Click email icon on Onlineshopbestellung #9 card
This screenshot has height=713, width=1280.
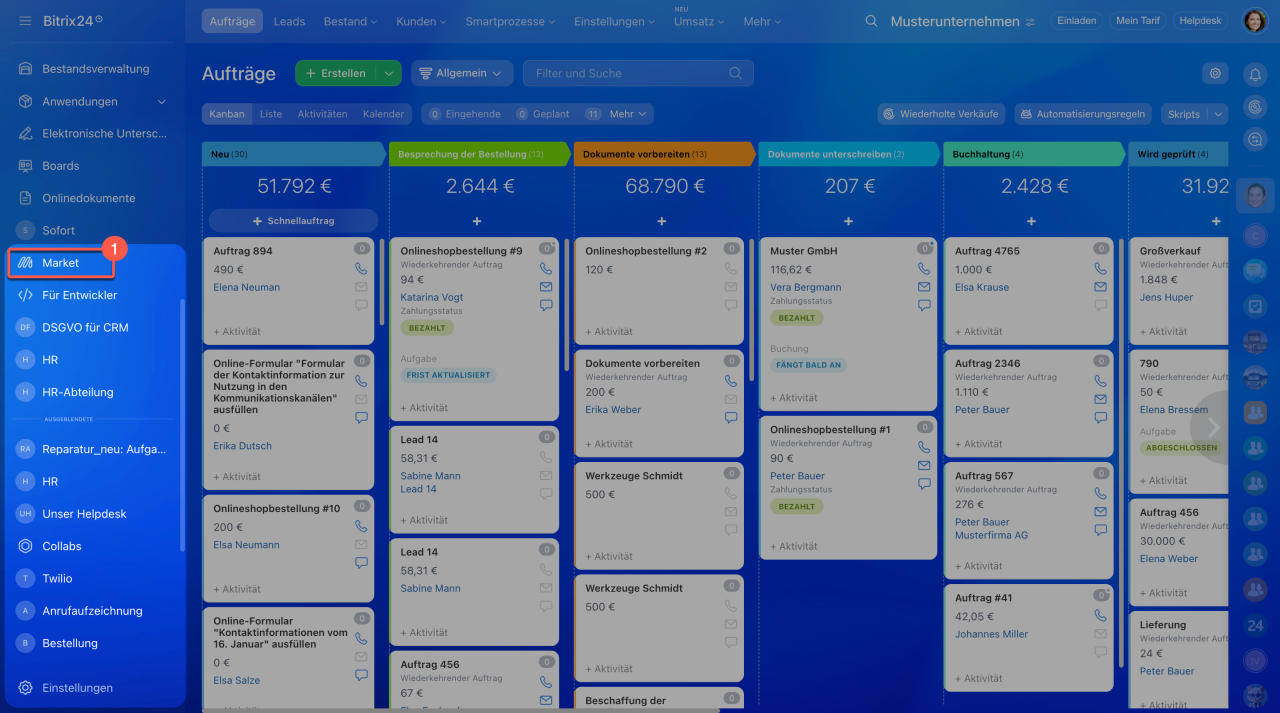546,287
